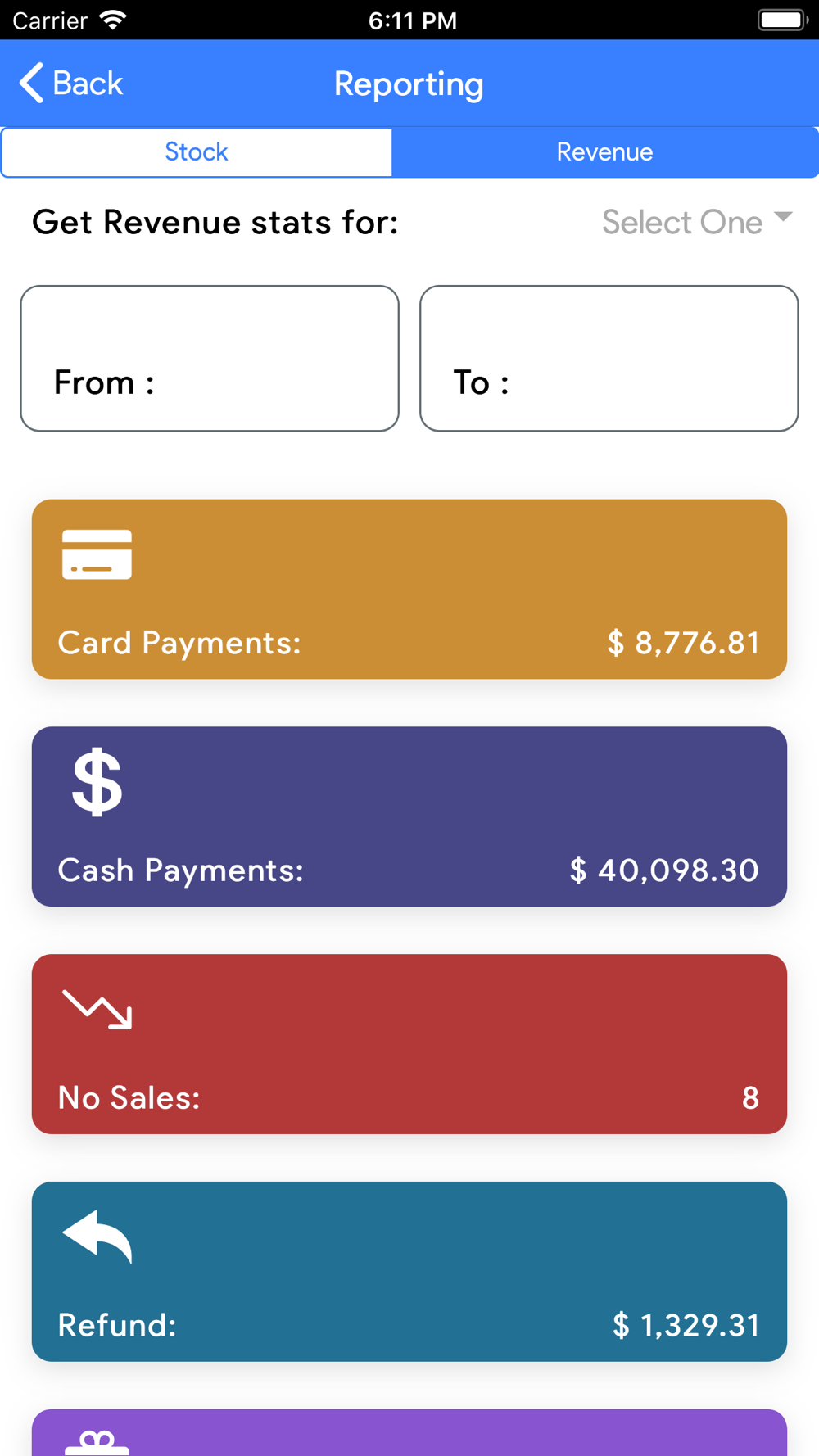This screenshot has width=819, height=1456.
Task: Switch to the Revenue tab
Action: [605, 151]
